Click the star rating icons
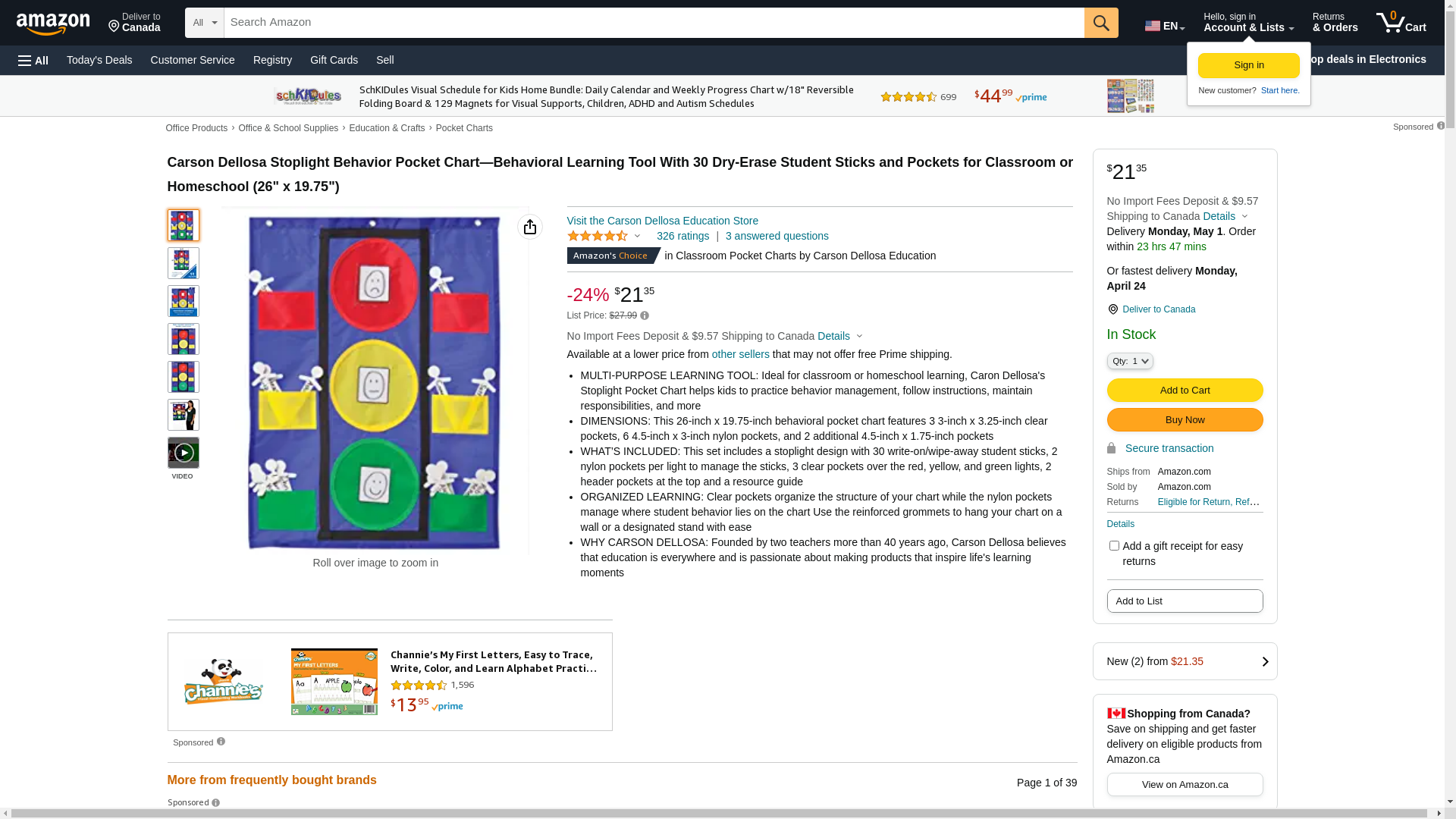 [598, 237]
